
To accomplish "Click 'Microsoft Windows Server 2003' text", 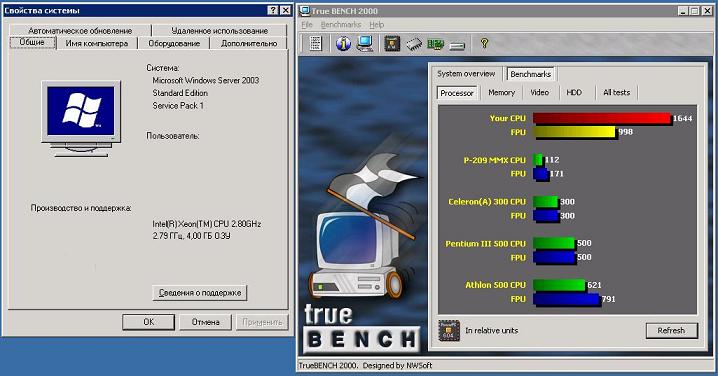I will 206,80.
